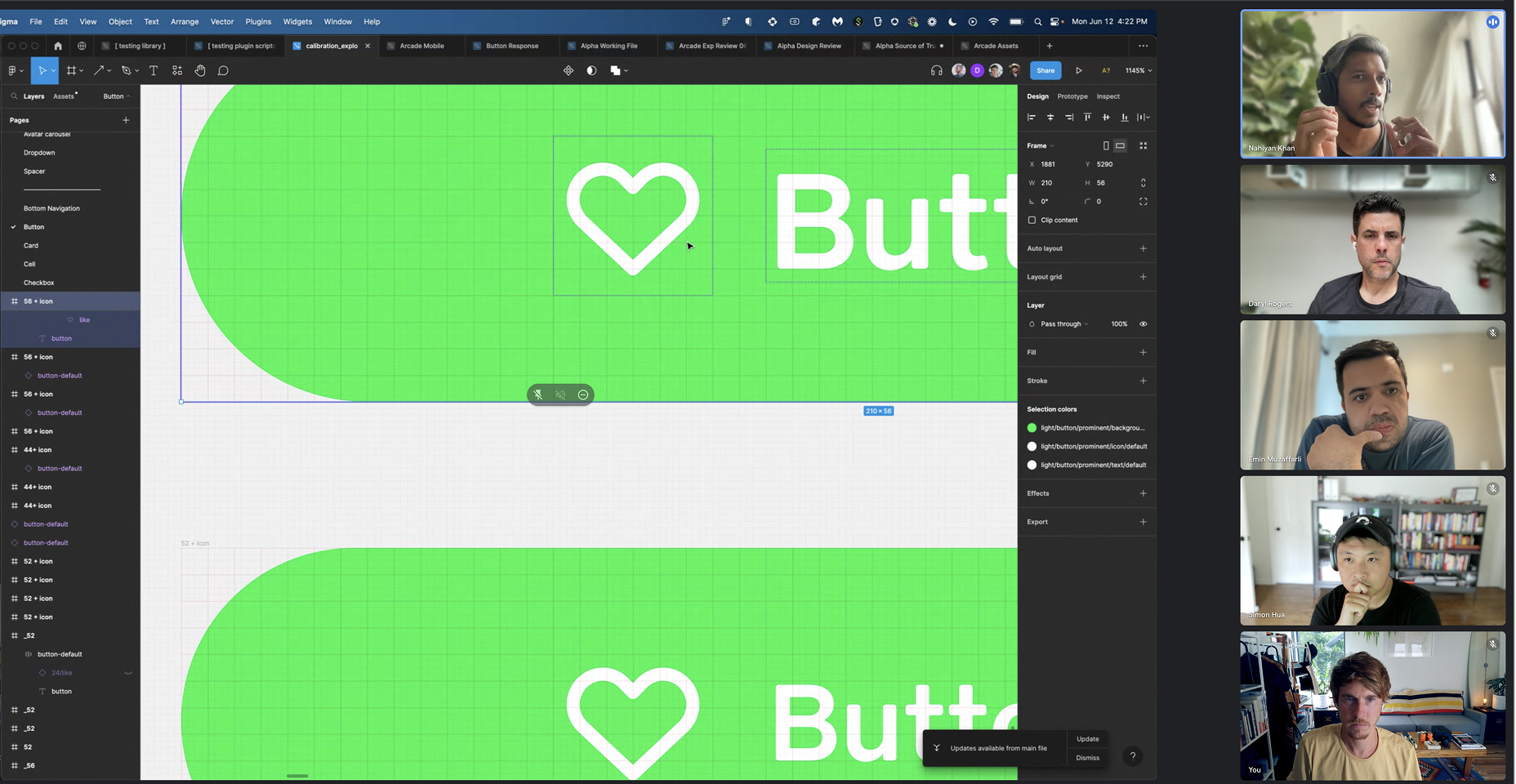Toggle constrain proportions lock
The width and height of the screenshot is (1516, 784).
tap(1144, 183)
